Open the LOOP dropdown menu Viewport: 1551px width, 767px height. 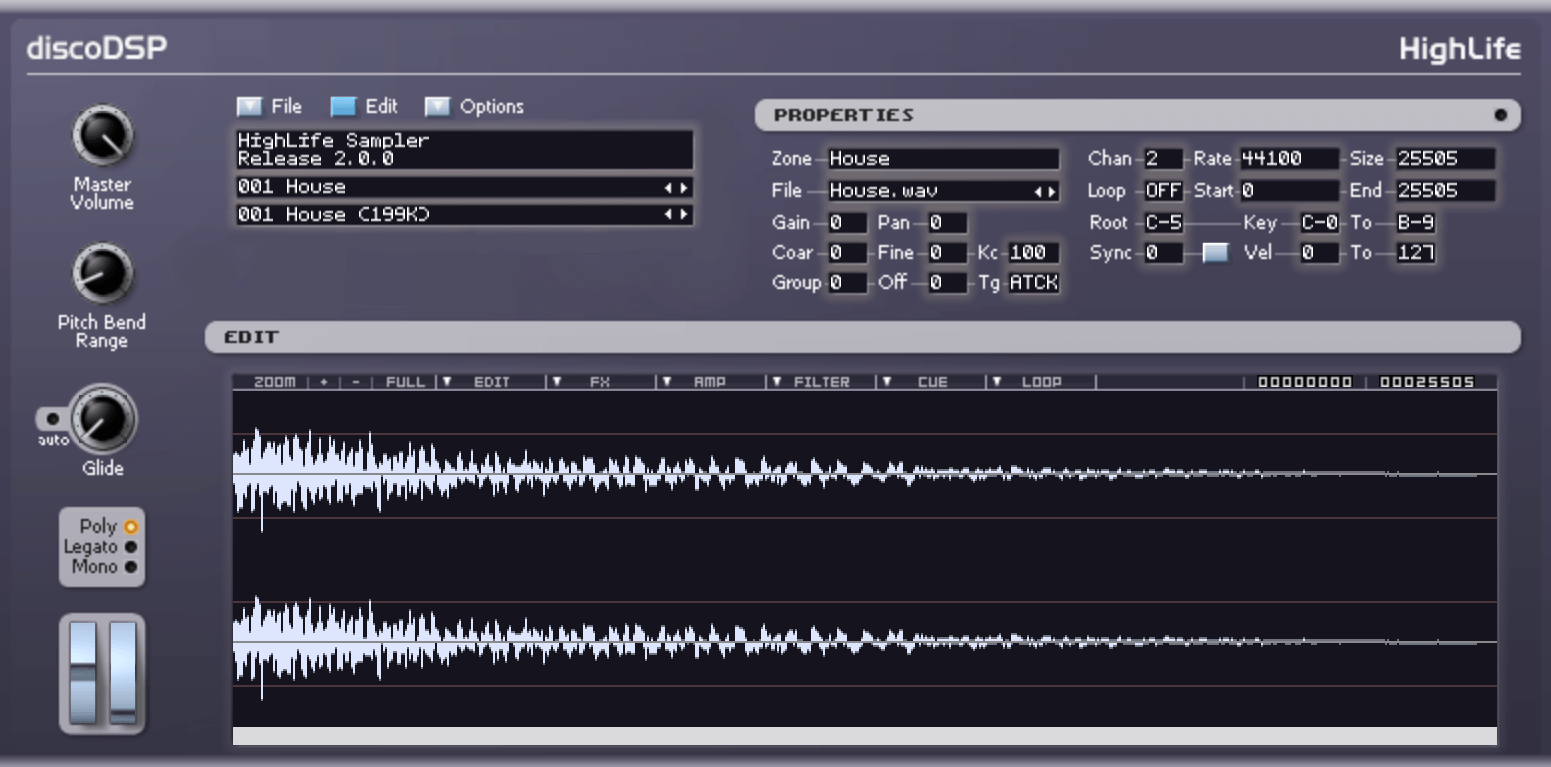point(1040,382)
